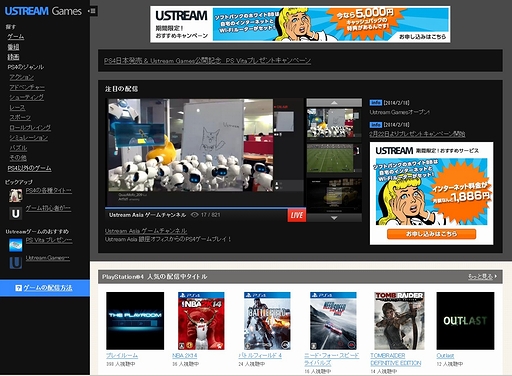The width and height of the screenshot is (512, 376).
Task: Click the ゲームの配信方法 help button
Action: tap(45, 288)
